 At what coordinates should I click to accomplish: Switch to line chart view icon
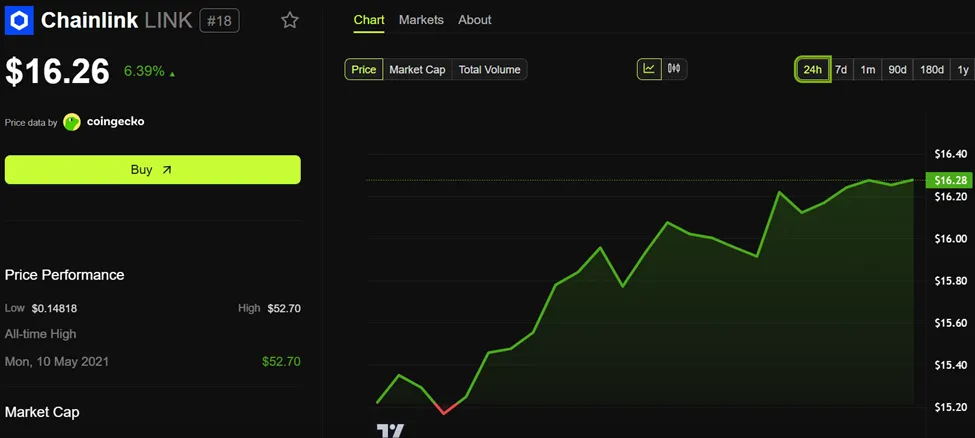click(x=649, y=69)
